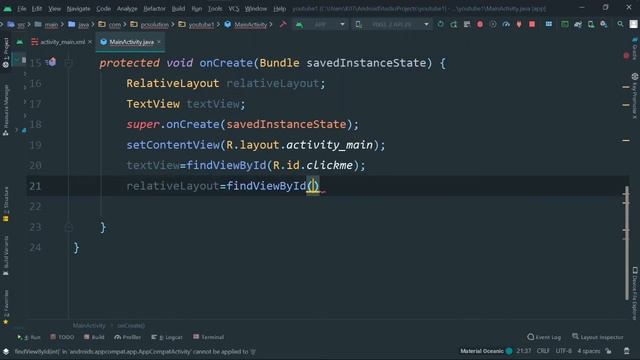Open the Tools menu
Image resolution: width=640 pixels, height=360 pixels.
pyautogui.click(x=215, y=9)
